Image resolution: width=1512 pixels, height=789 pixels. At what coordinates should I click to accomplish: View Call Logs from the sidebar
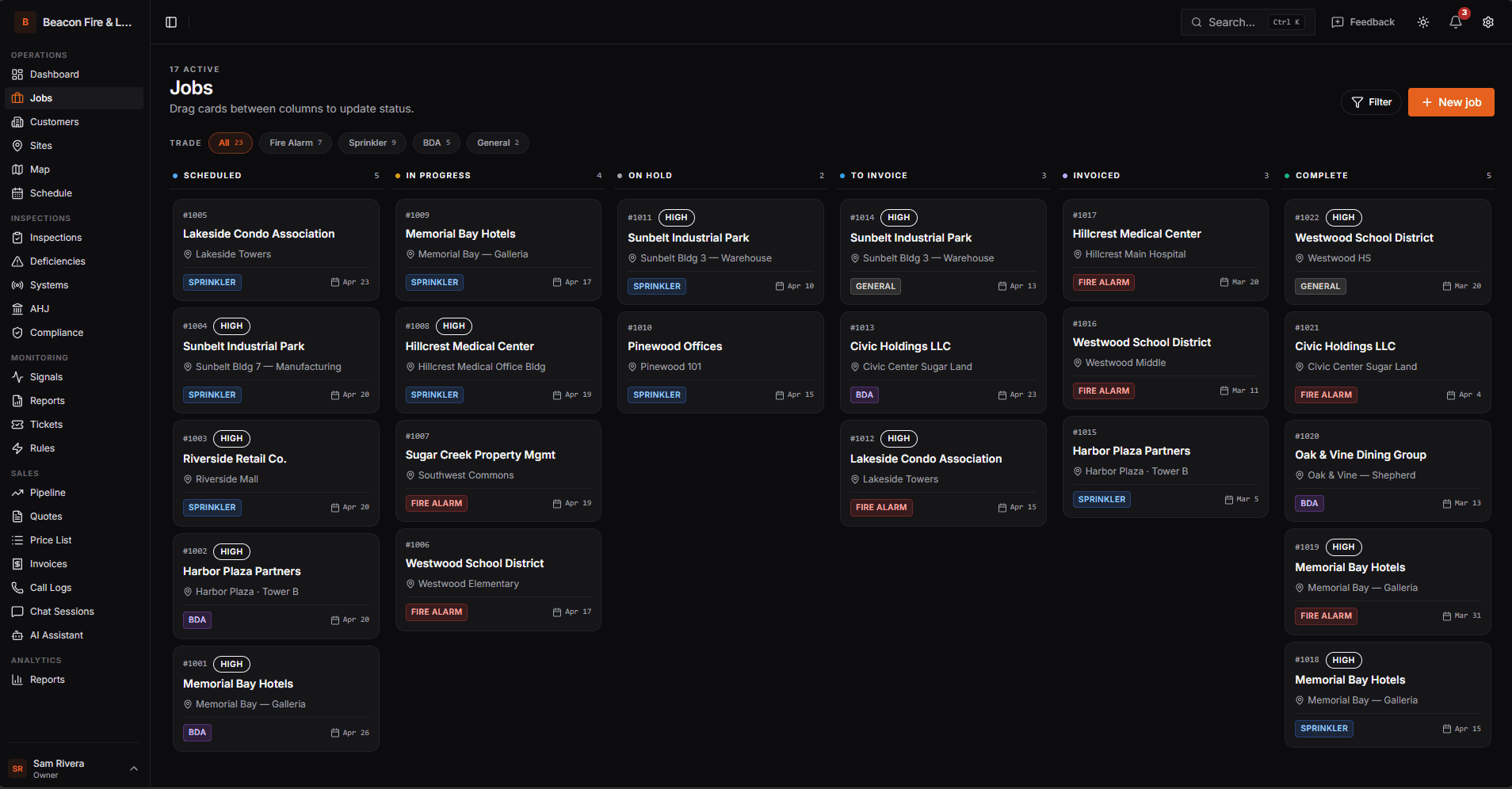49,587
